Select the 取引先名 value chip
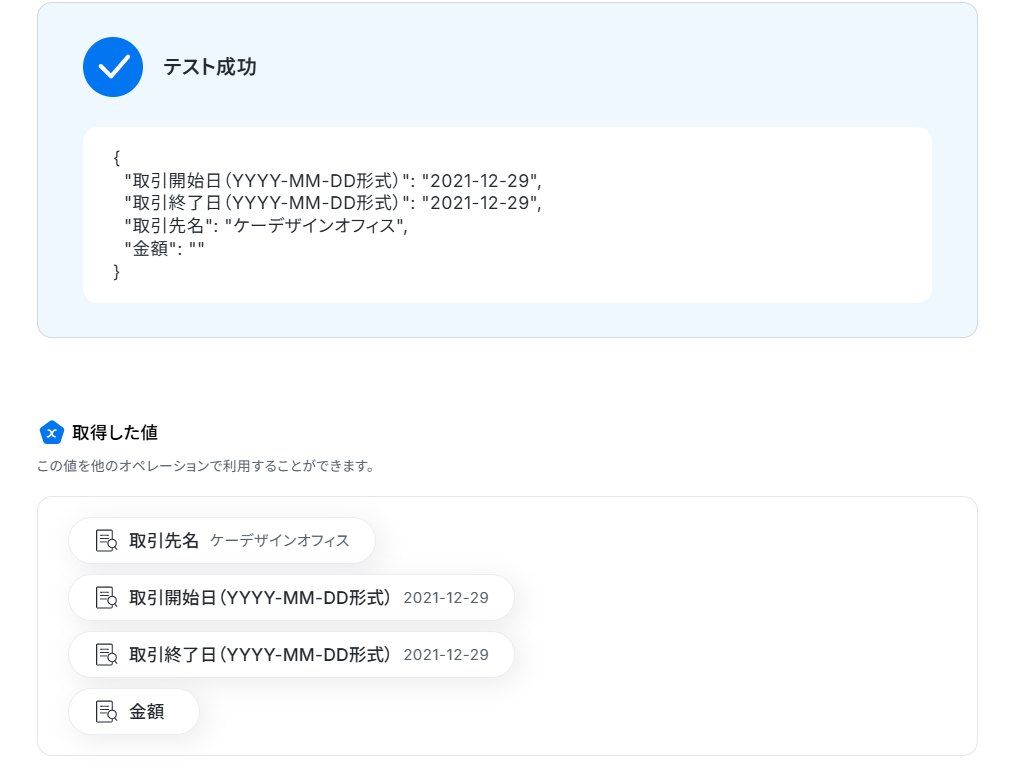1027x773 pixels. pos(222,540)
